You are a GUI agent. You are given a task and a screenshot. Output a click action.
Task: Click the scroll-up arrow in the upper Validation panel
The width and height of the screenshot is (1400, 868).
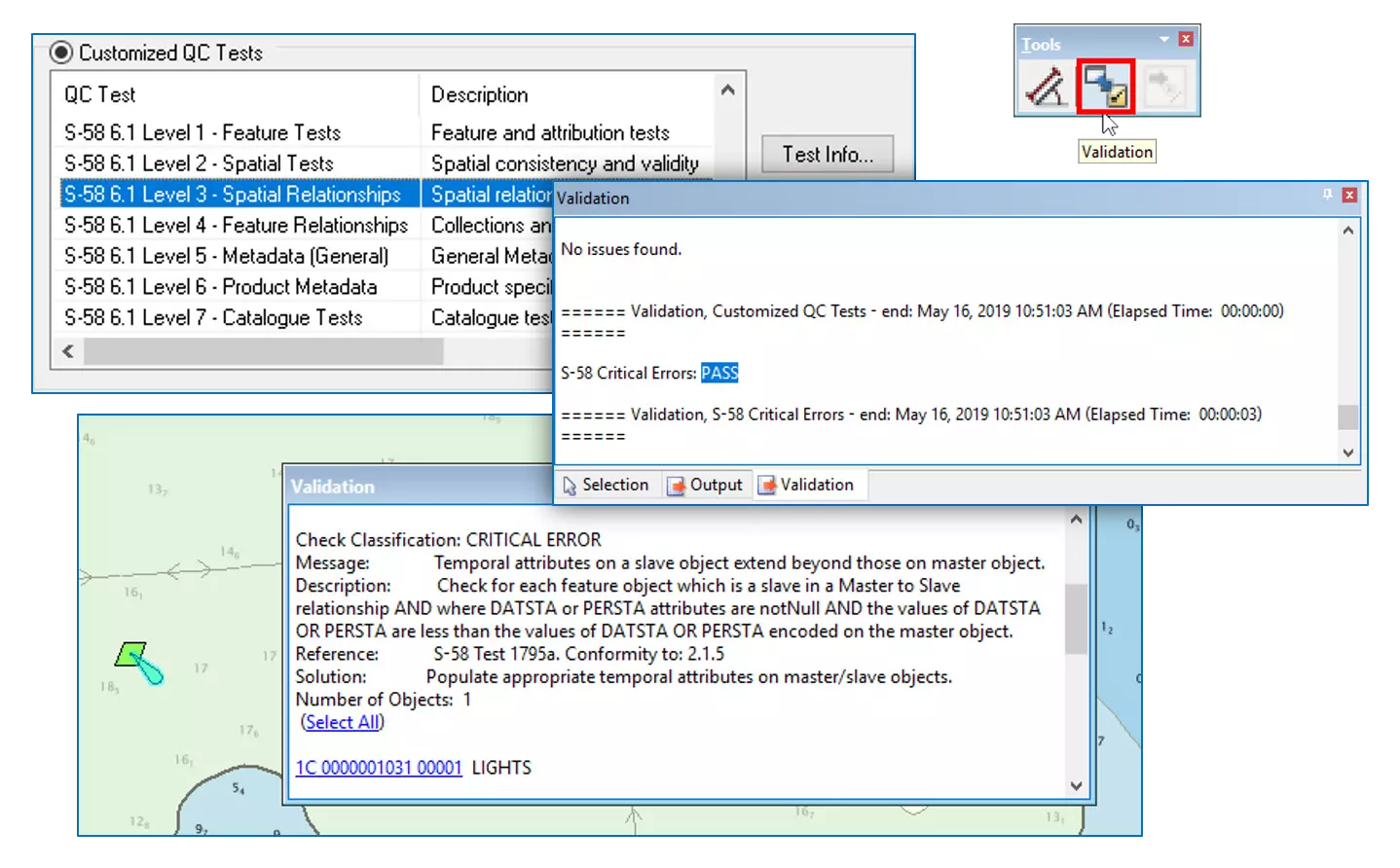coord(1346,229)
